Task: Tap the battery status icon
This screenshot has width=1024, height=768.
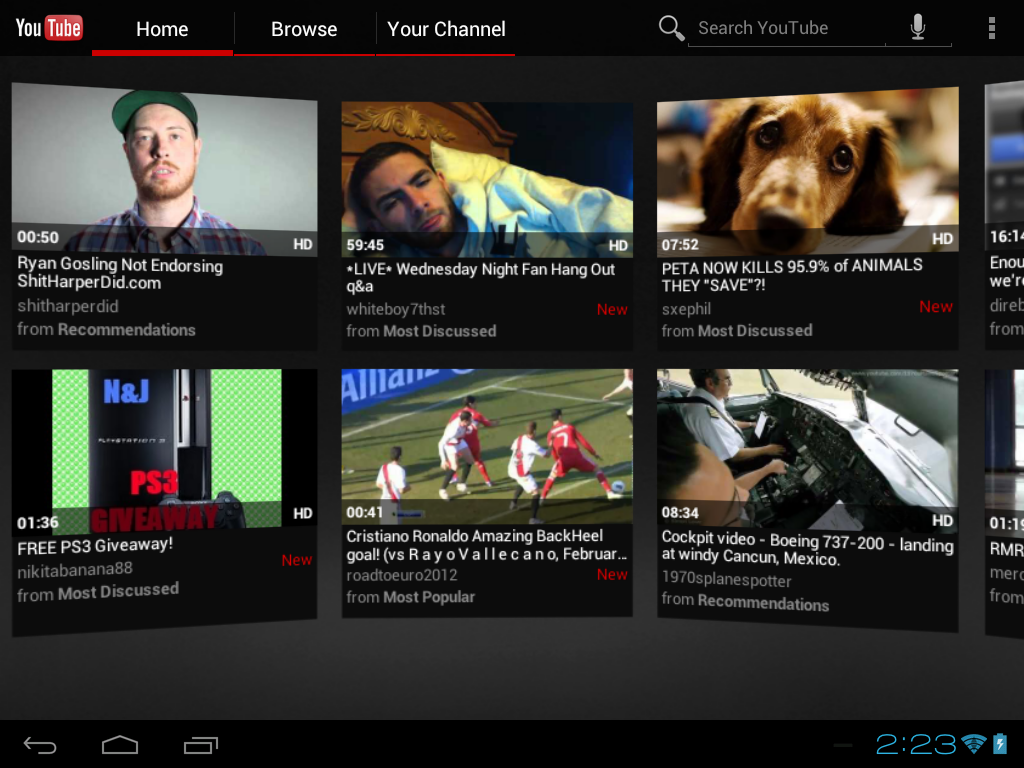Action: [x=1000, y=743]
